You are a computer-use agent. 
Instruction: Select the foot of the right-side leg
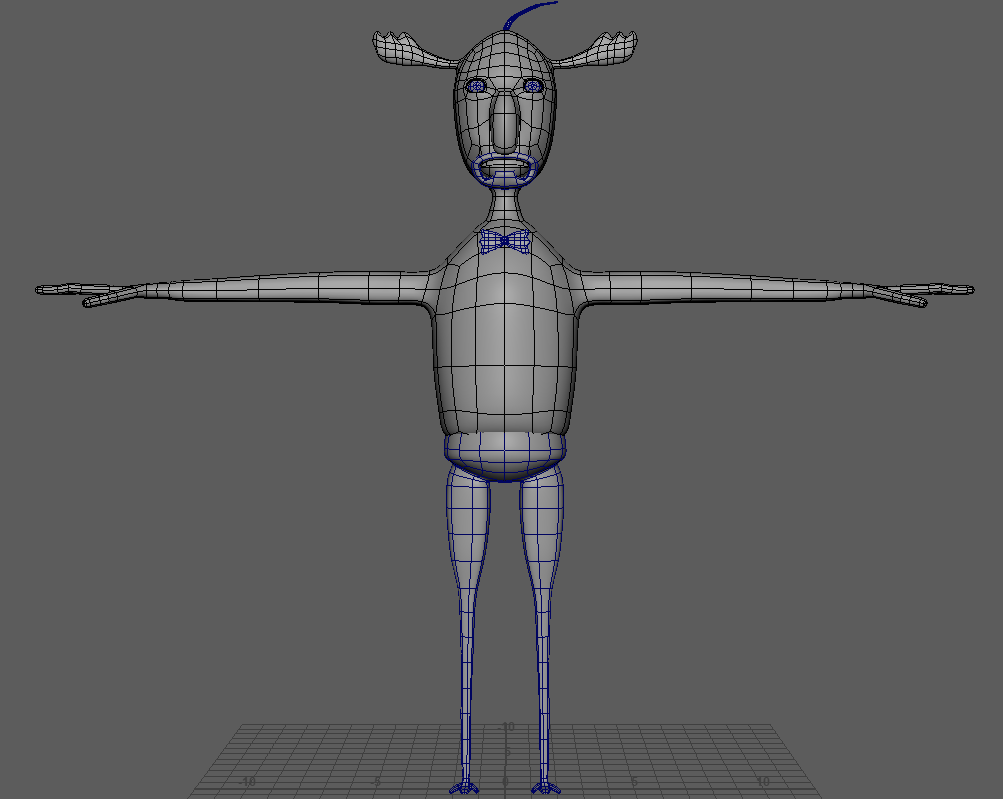[545, 788]
